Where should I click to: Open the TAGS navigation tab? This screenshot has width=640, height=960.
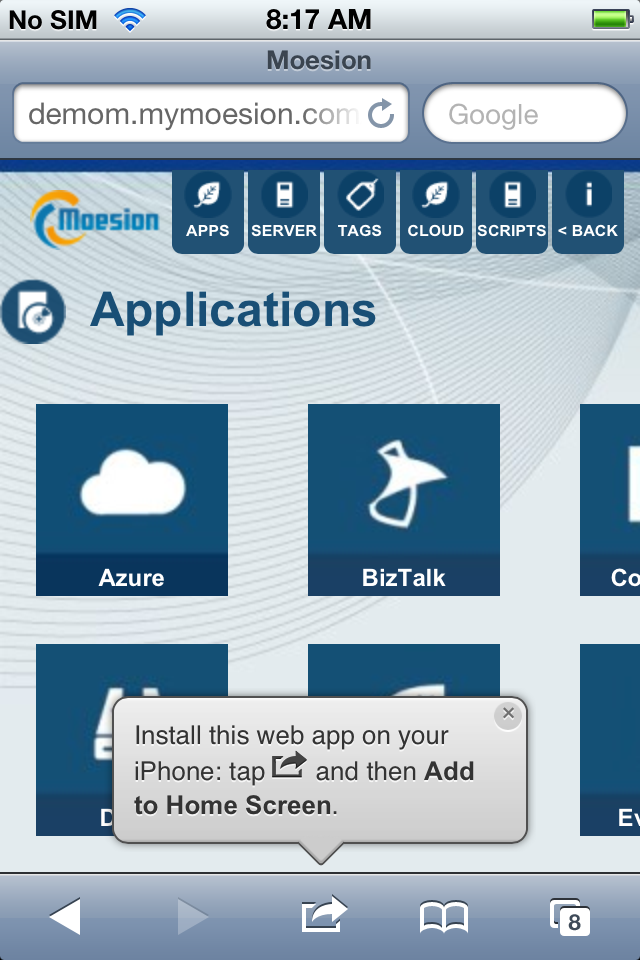pyautogui.click(x=360, y=212)
